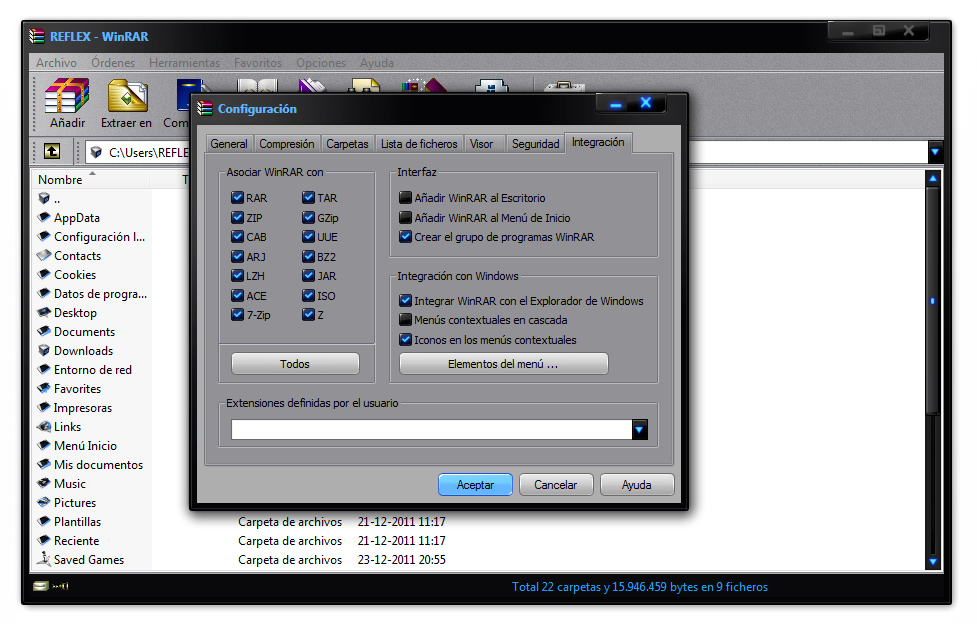Click Nombre column header to sort

point(90,180)
